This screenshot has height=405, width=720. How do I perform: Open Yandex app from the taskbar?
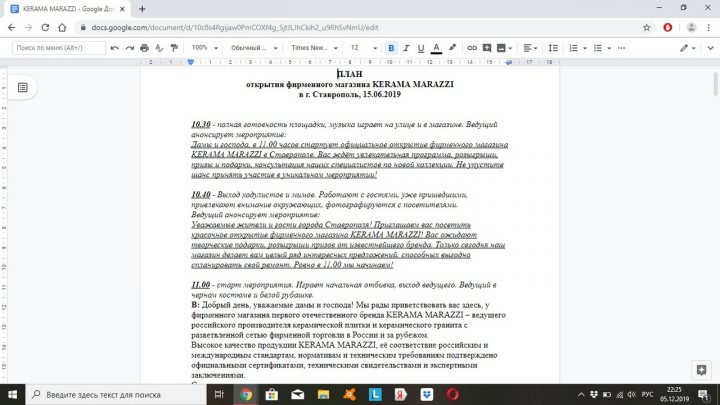tap(401, 394)
